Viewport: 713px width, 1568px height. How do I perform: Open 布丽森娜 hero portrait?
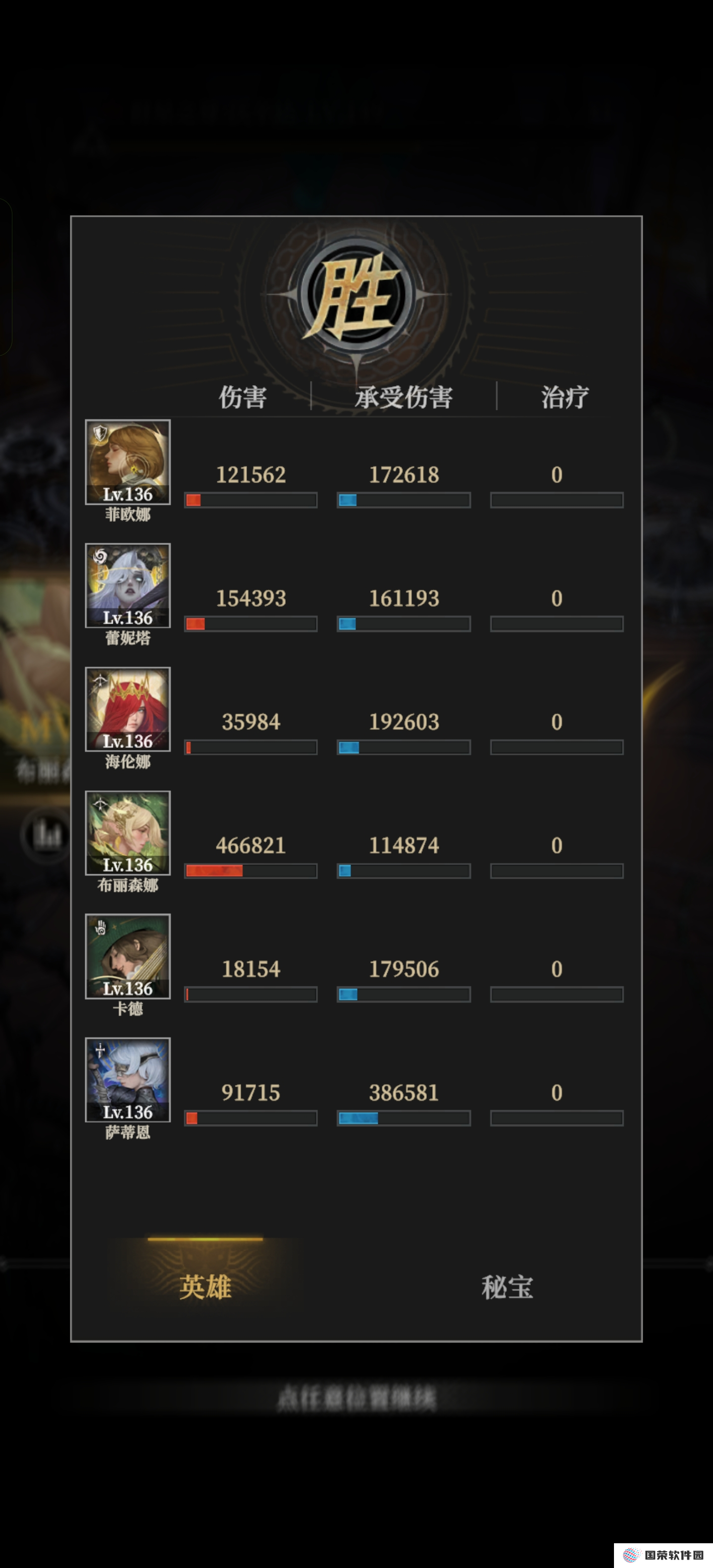pos(127,832)
